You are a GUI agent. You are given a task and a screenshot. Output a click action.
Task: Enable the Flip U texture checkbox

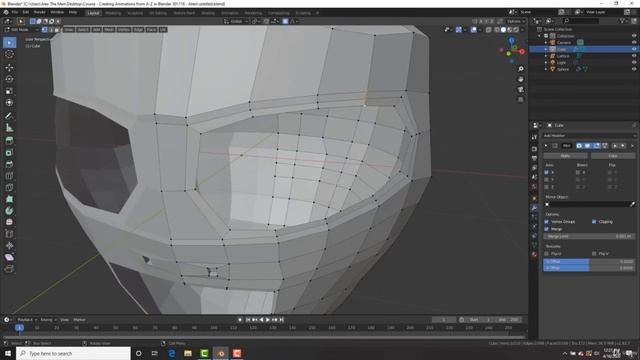pos(547,253)
